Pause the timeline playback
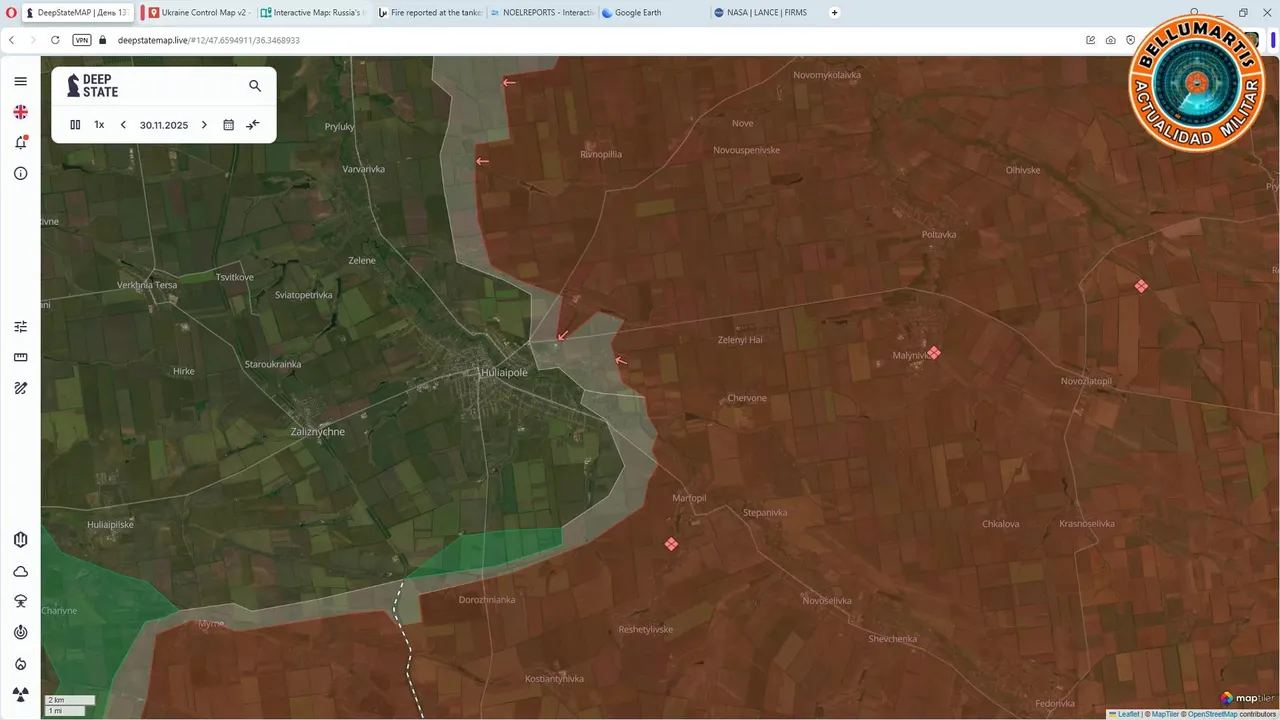The width and height of the screenshot is (1280, 720). pyautogui.click(x=75, y=125)
